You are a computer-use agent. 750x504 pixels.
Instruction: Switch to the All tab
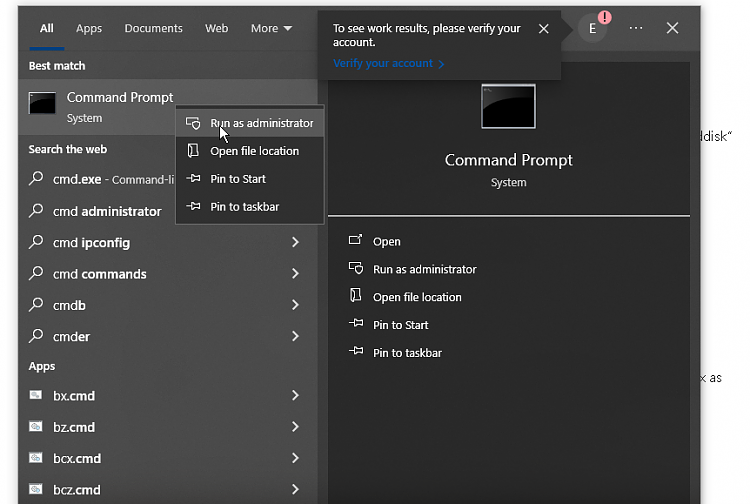coord(46,28)
